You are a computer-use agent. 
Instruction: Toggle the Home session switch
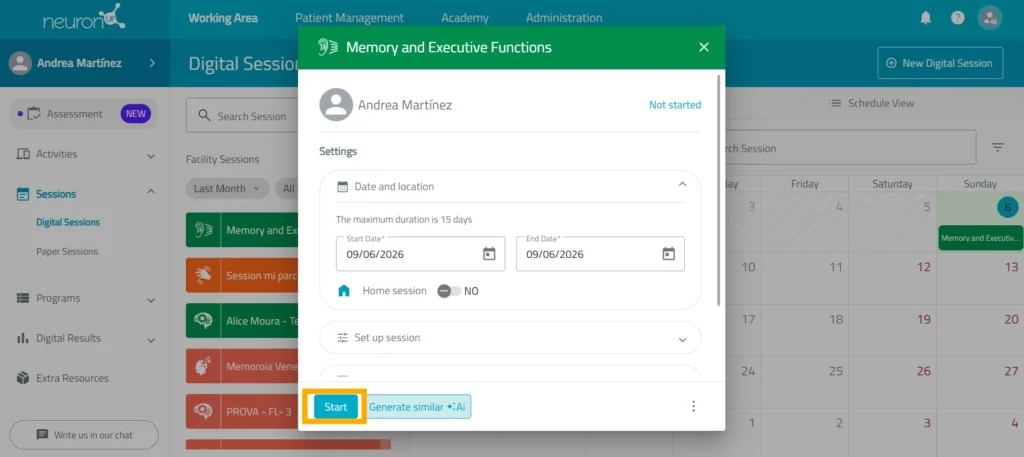click(449, 291)
